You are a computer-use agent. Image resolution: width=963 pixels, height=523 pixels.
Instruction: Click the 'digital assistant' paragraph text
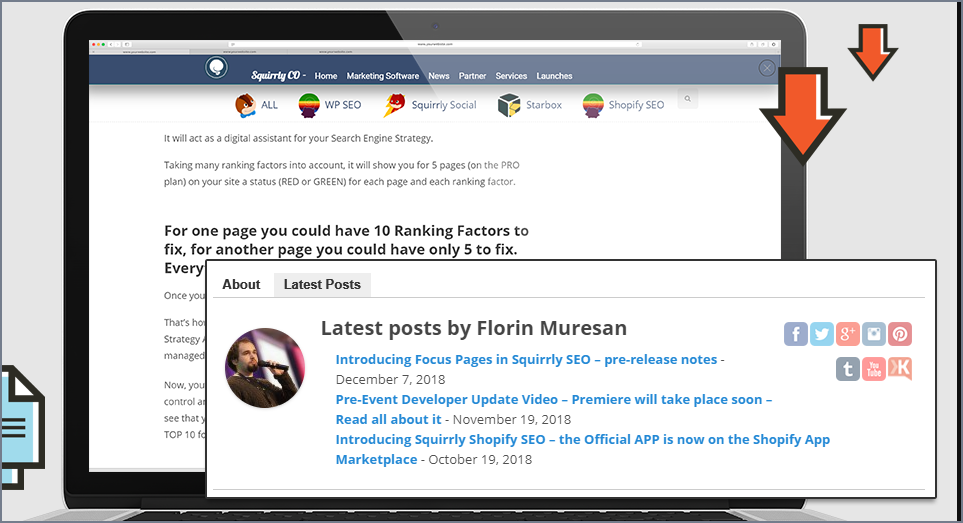(x=298, y=139)
